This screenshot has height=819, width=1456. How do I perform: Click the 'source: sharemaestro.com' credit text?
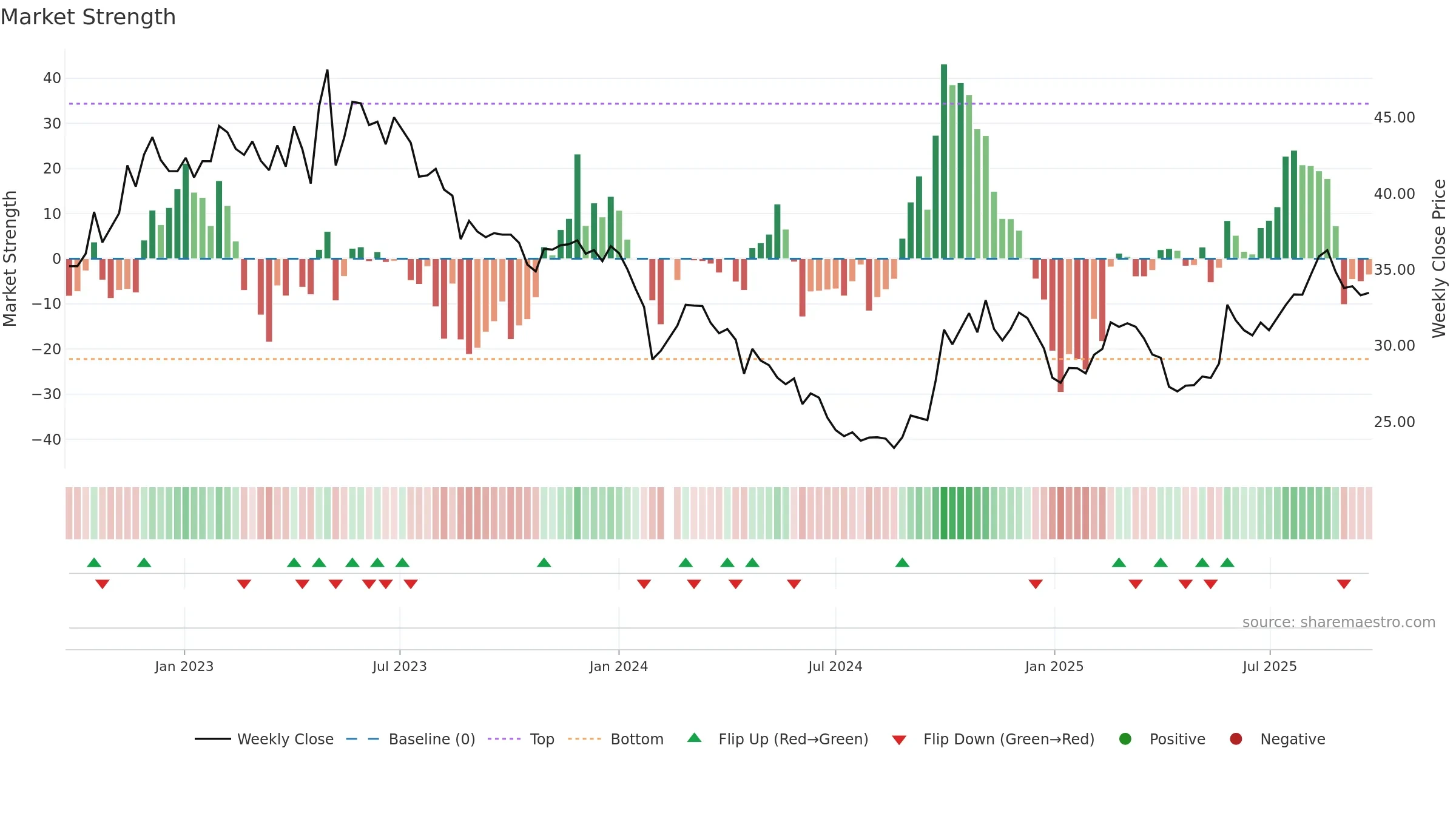coord(1339,622)
